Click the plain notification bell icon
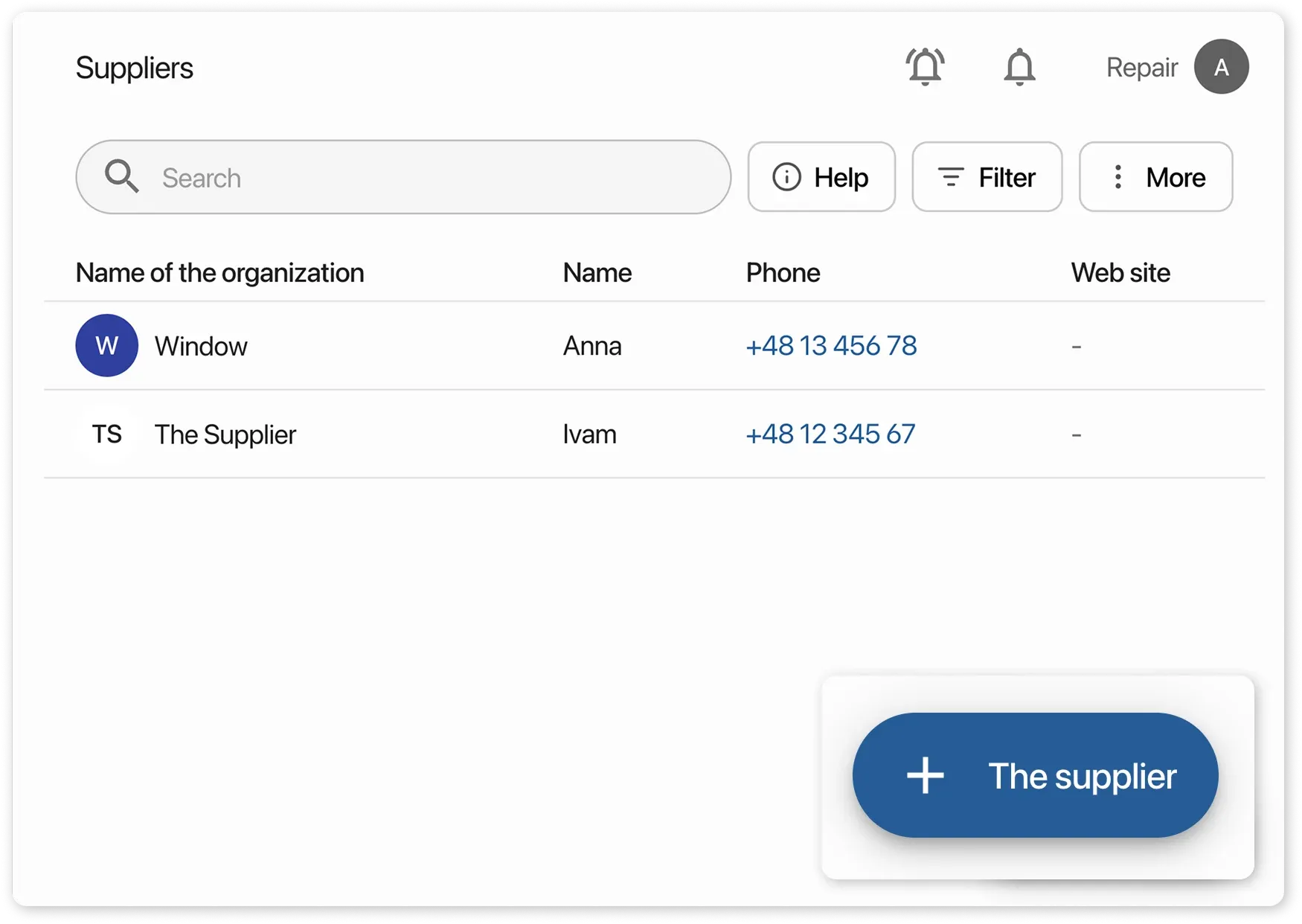1302x924 pixels. [x=1019, y=66]
